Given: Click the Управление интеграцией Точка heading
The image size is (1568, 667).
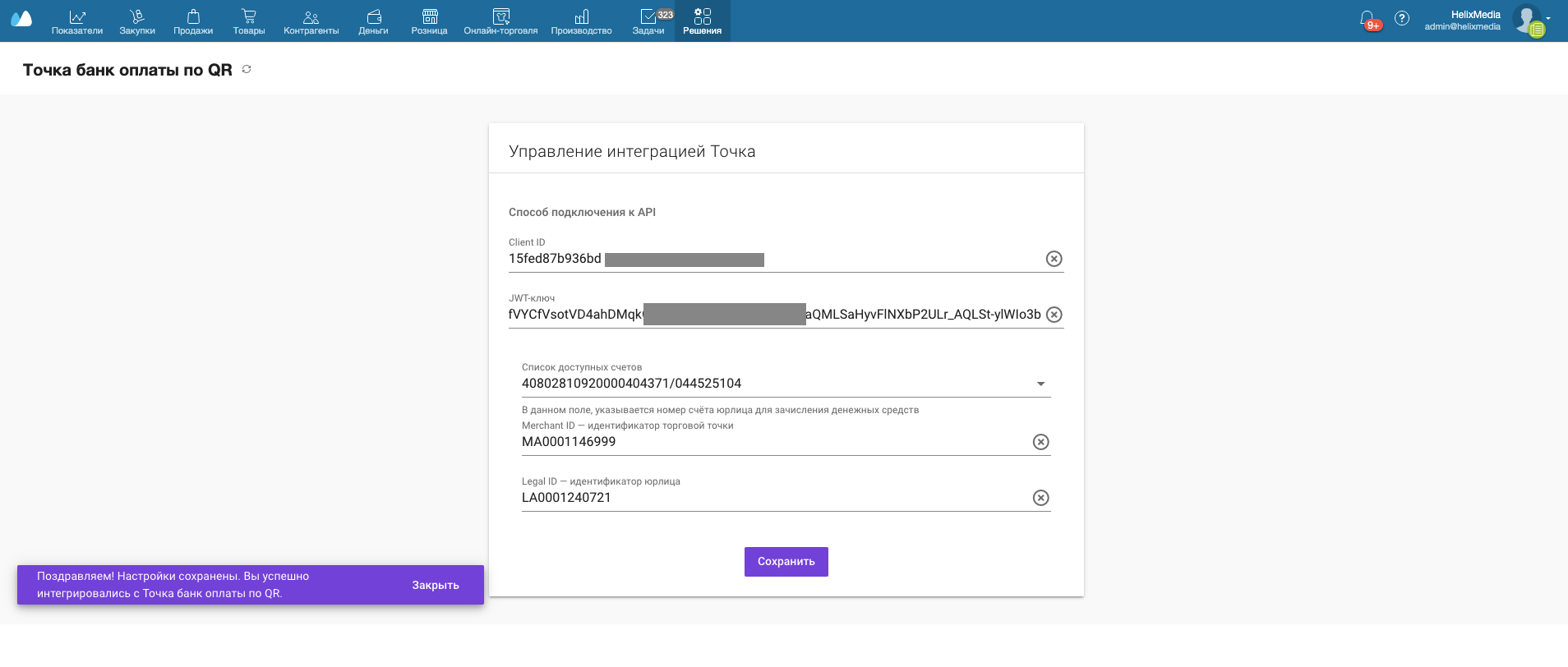Looking at the screenshot, I should [x=632, y=151].
